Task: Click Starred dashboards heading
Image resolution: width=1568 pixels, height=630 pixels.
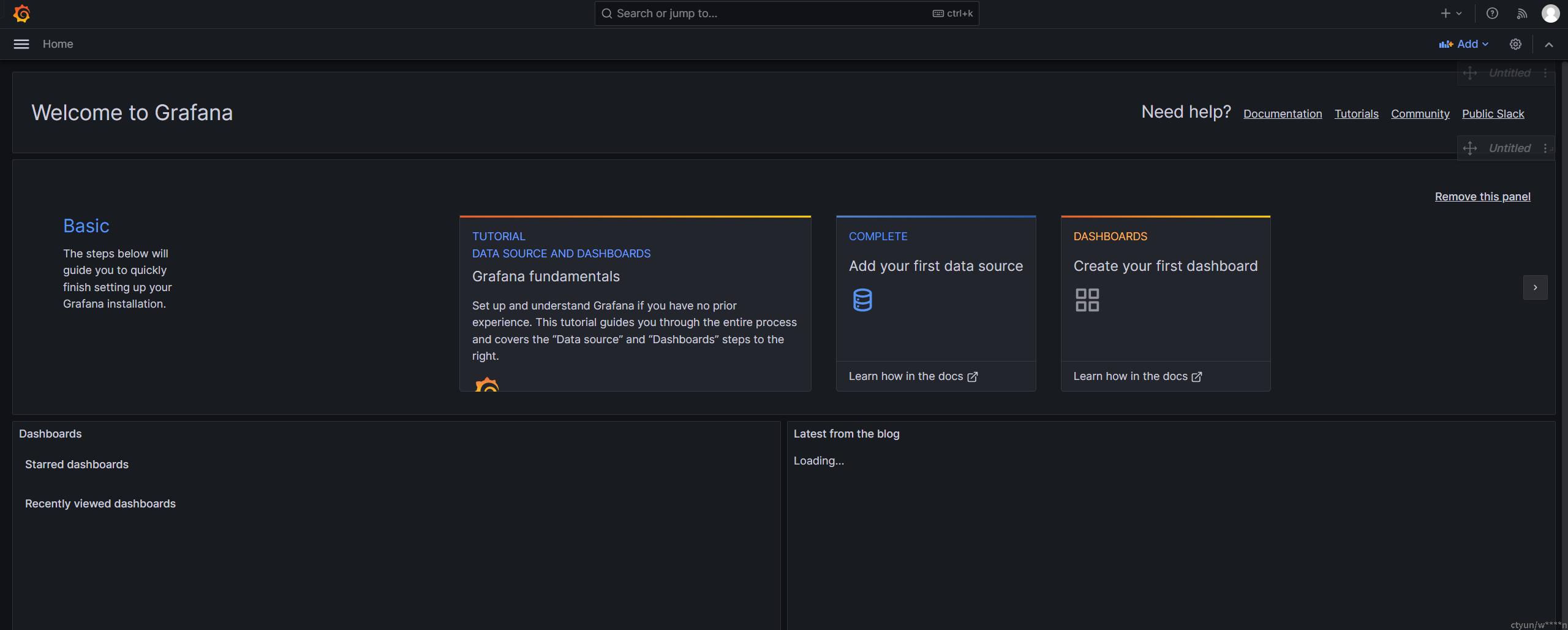Action: point(77,465)
